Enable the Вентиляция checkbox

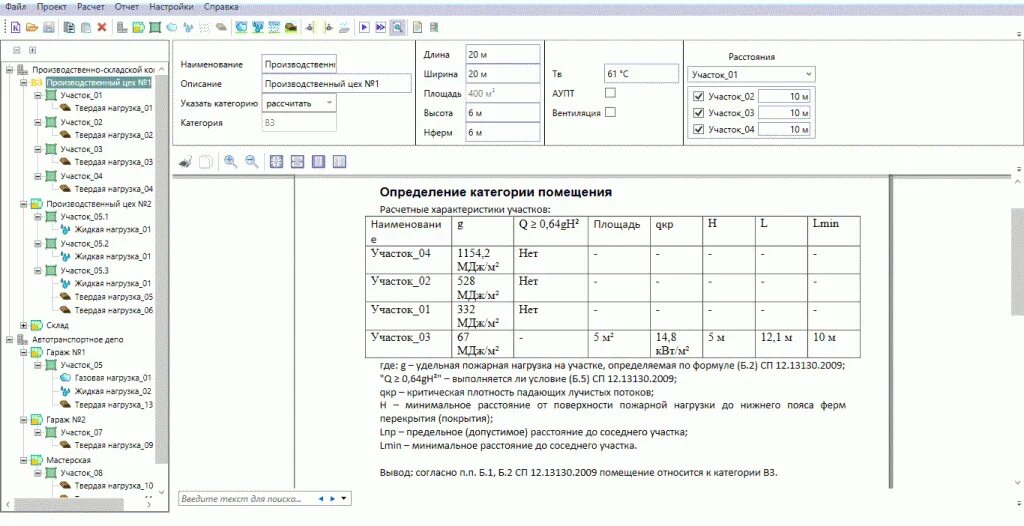point(610,112)
